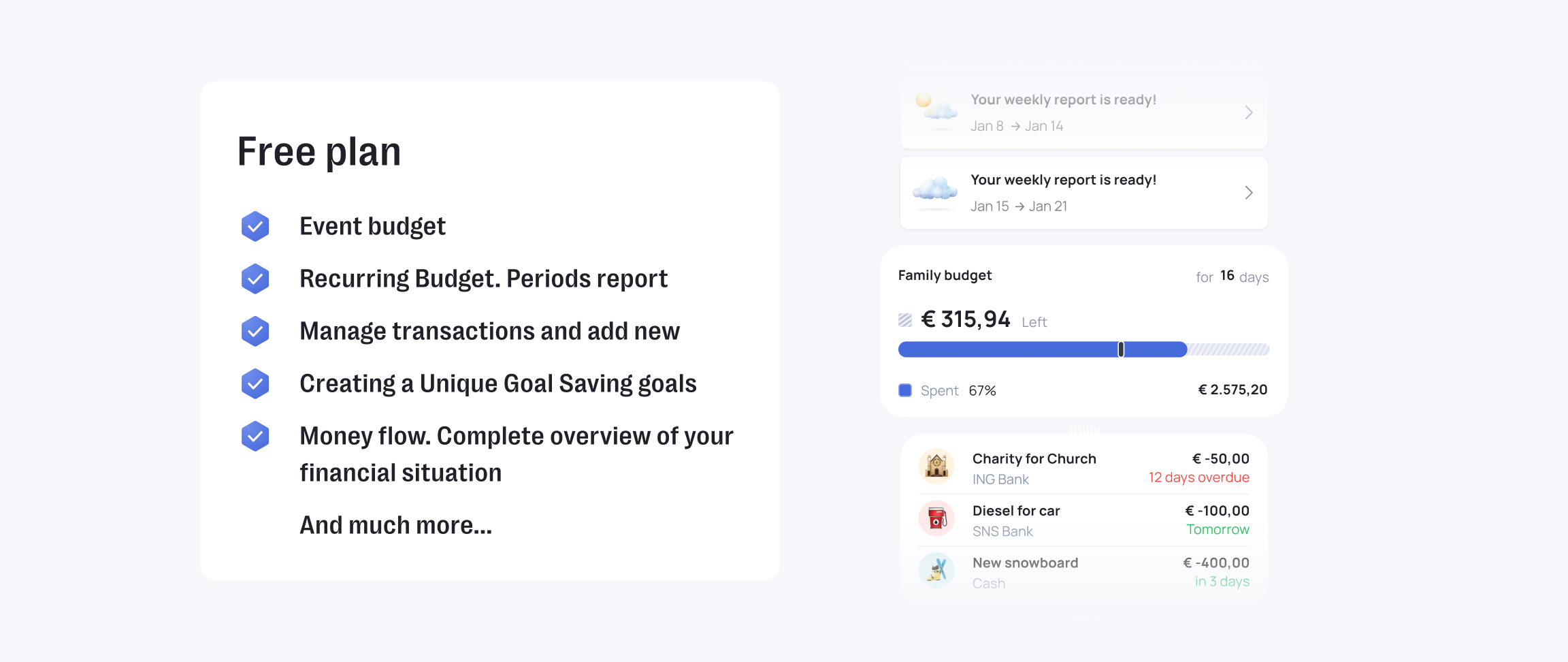Open Jan 15 weekly report via chevron
The height and width of the screenshot is (662, 1568).
1249,193
